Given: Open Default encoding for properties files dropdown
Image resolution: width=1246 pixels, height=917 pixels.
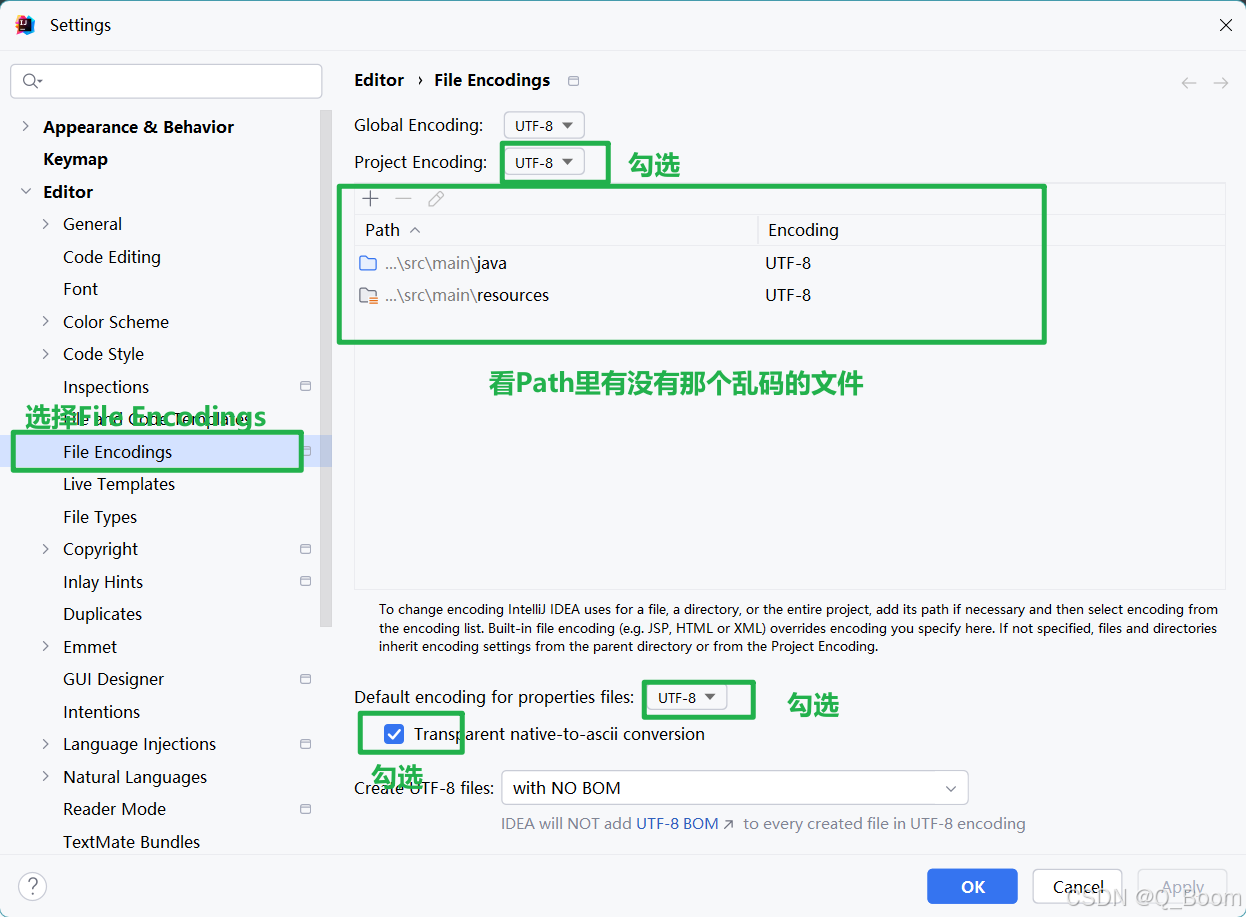Looking at the screenshot, I should pos(687,697).
